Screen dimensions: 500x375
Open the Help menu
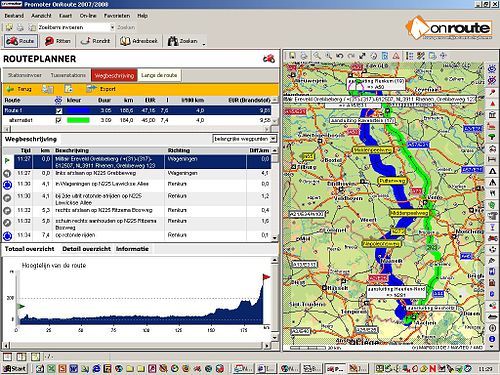pos(142,16)
